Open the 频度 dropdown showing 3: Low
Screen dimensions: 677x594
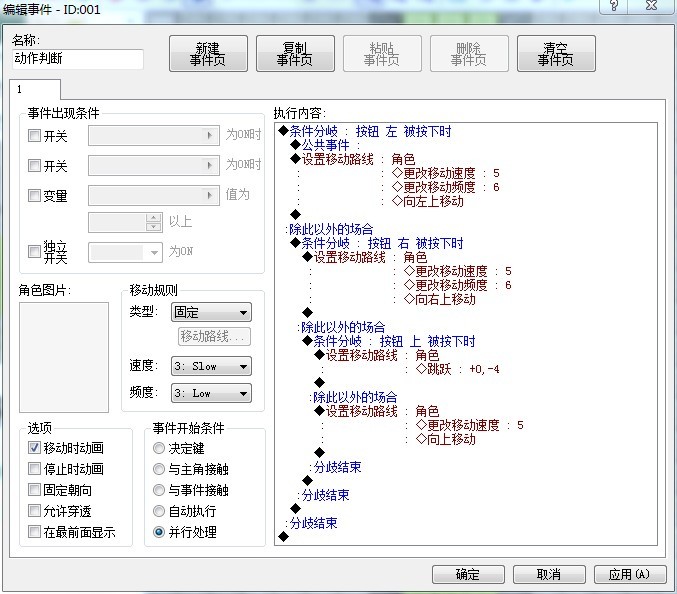click(x=211, y=393)
